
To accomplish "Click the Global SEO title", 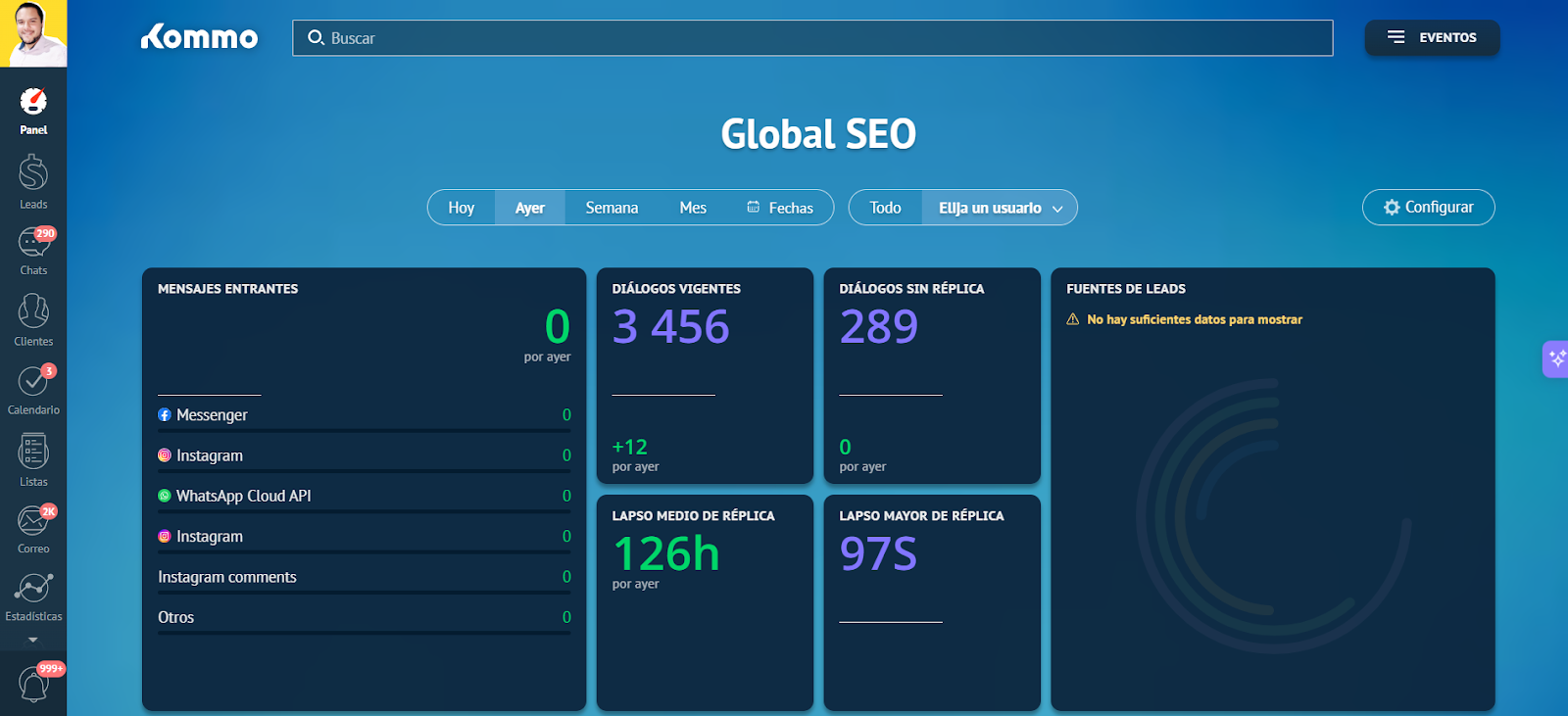I will coord(818,134).
